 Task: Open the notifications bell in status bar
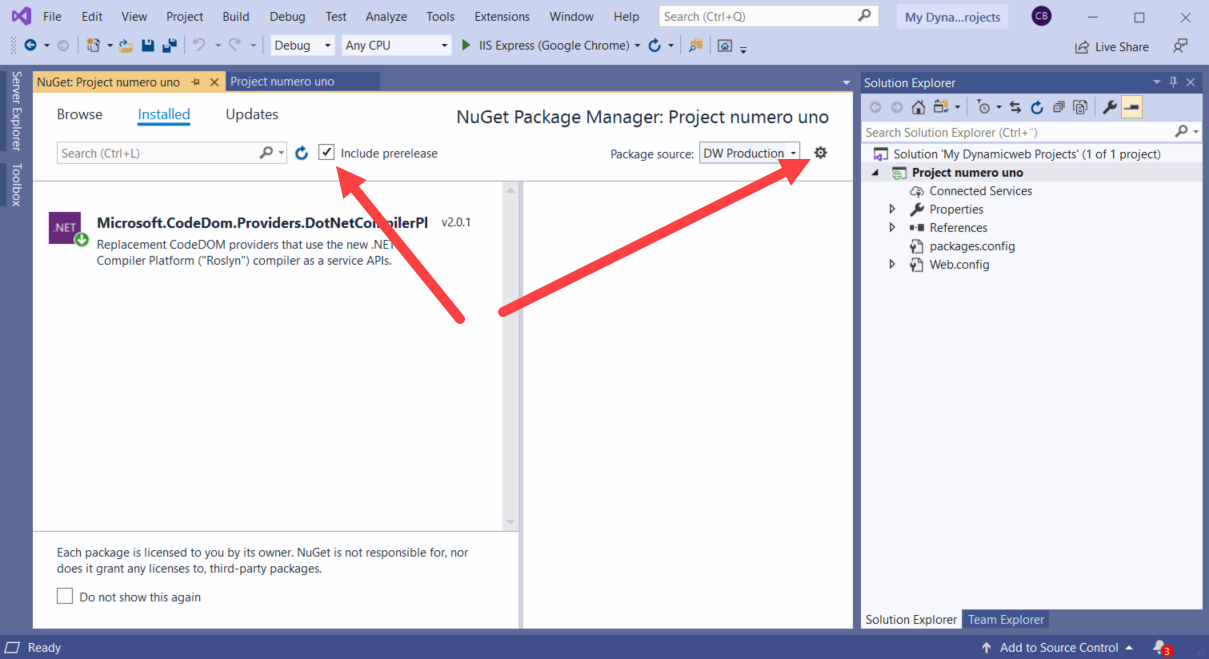click(1159, 647)
